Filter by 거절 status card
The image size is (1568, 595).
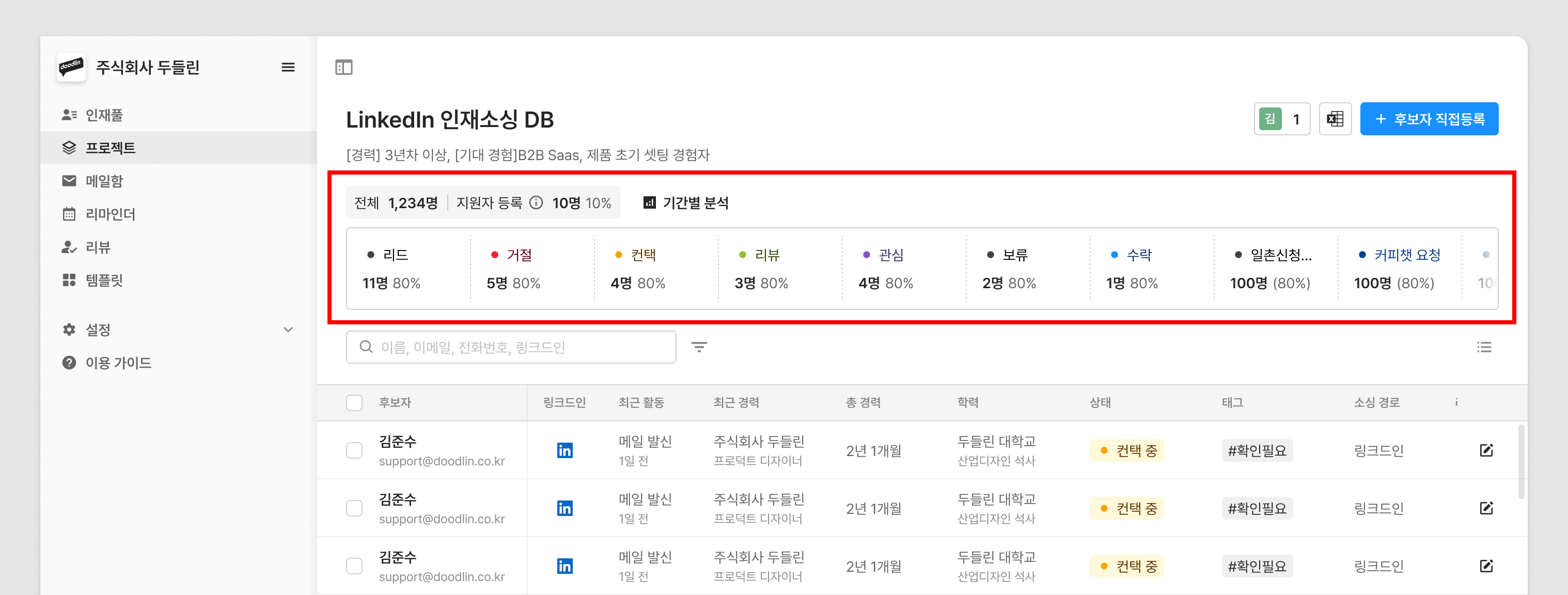pos(532,269)
